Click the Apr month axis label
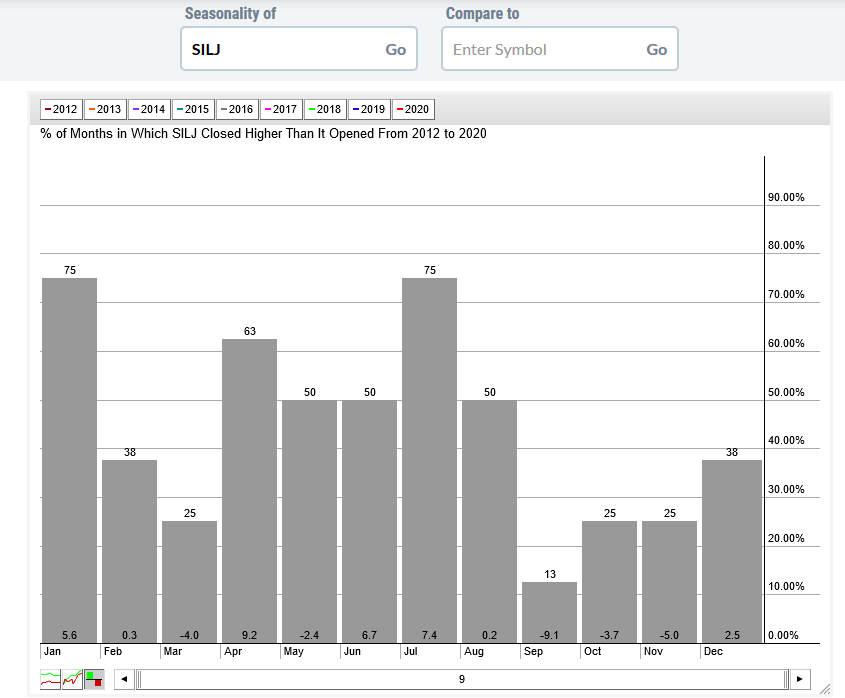 click(233, 651)
